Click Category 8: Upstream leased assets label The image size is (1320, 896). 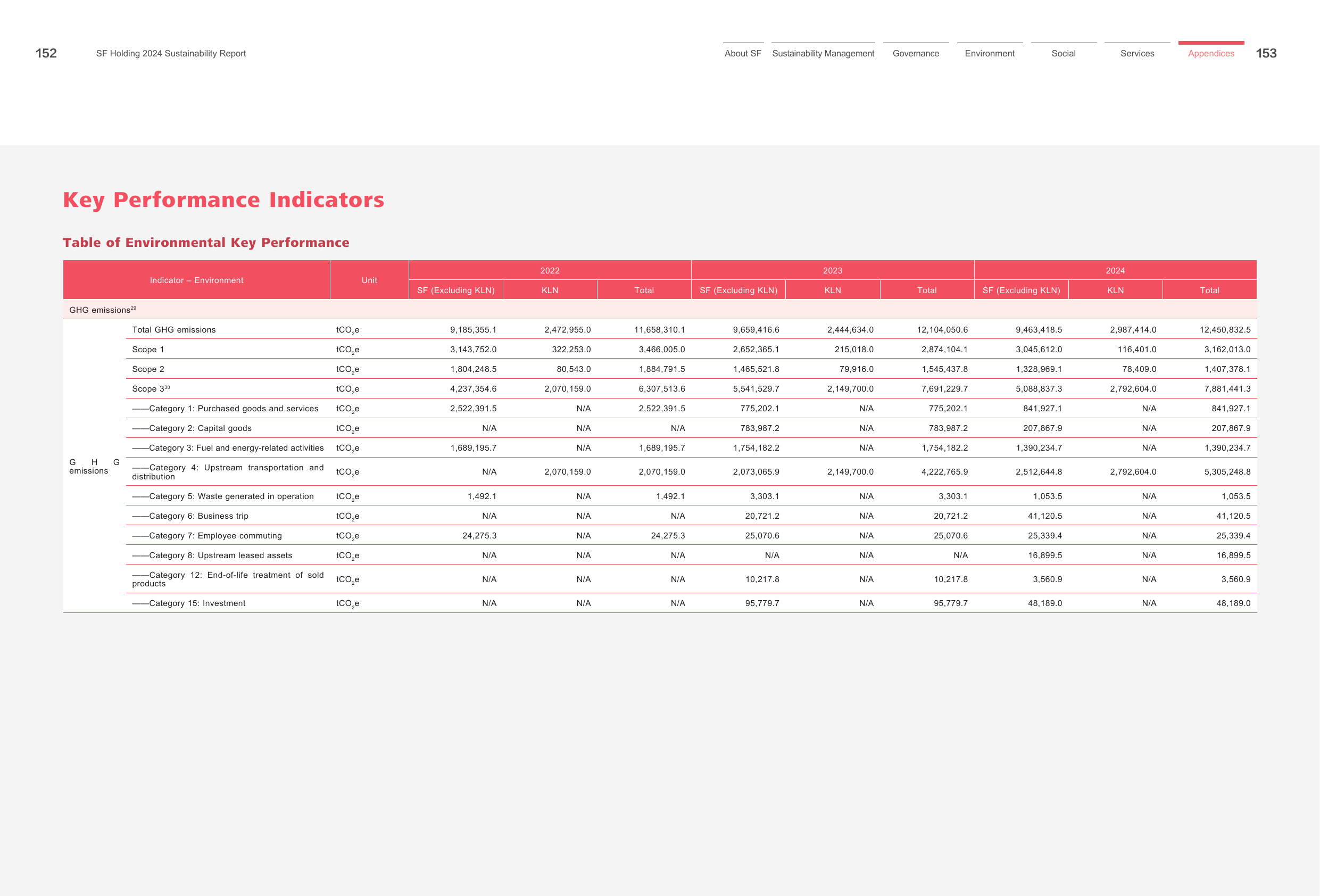point(212,555)
